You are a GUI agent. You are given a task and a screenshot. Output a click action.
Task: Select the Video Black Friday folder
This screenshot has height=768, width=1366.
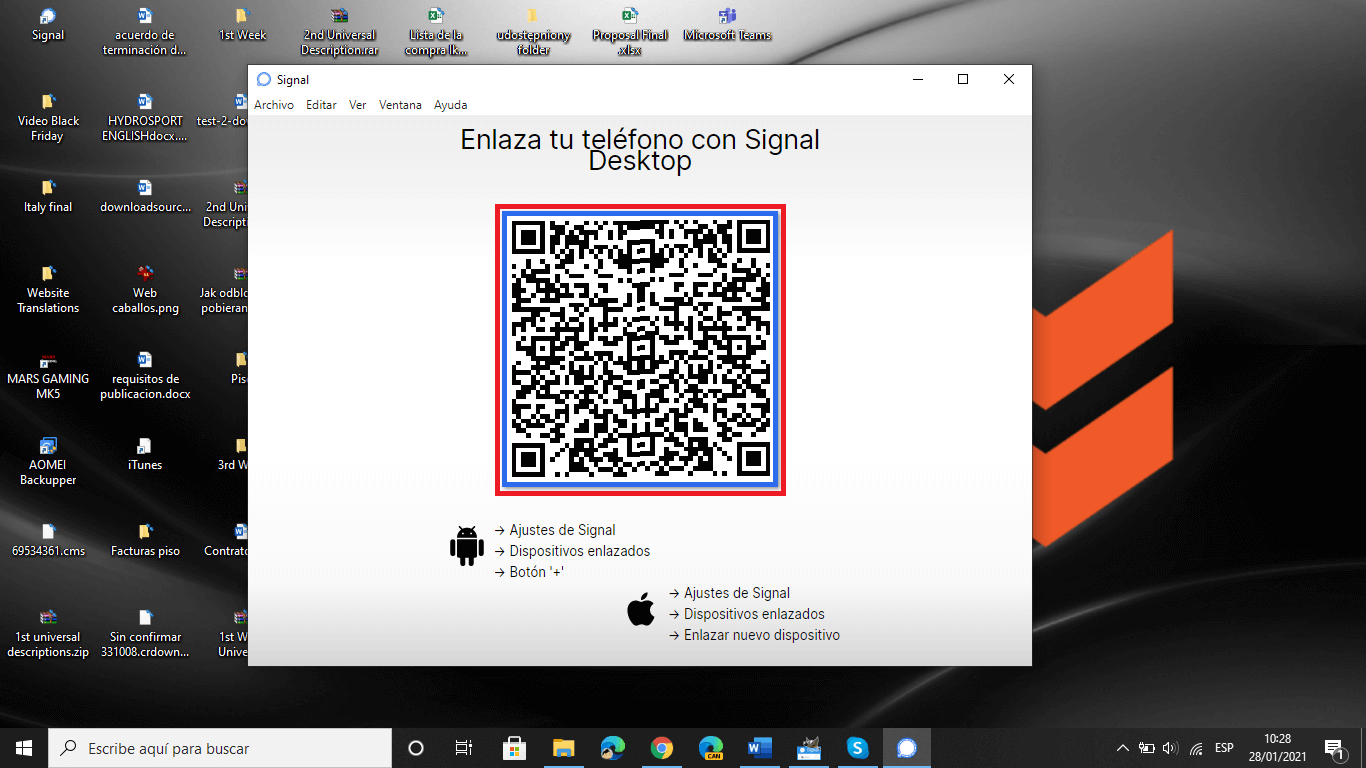coord(48,118)
